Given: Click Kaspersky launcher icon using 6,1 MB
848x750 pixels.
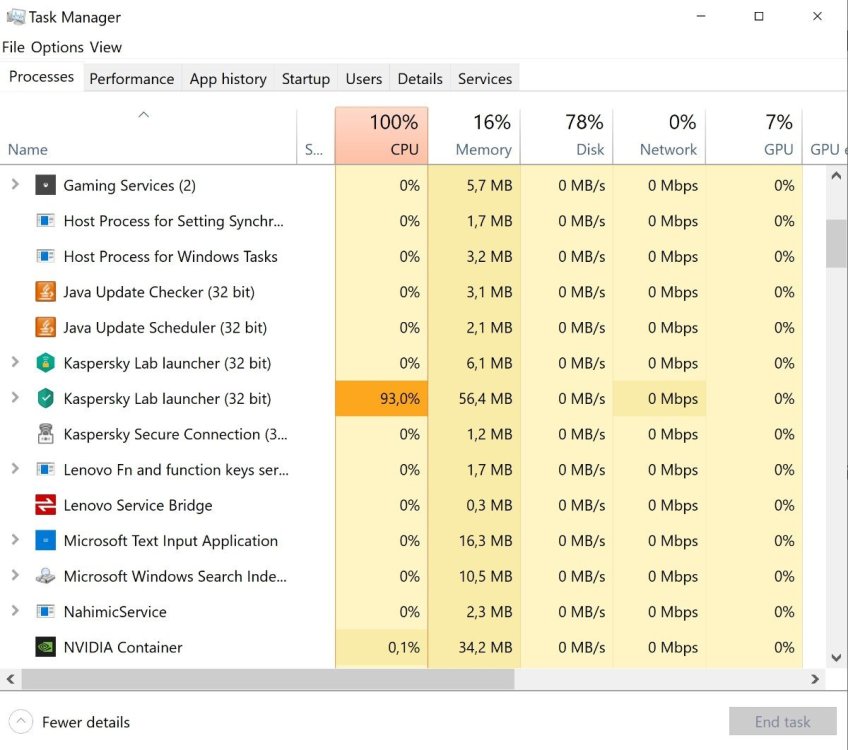Looking at the screenshot, I should (x=45, y=363).
